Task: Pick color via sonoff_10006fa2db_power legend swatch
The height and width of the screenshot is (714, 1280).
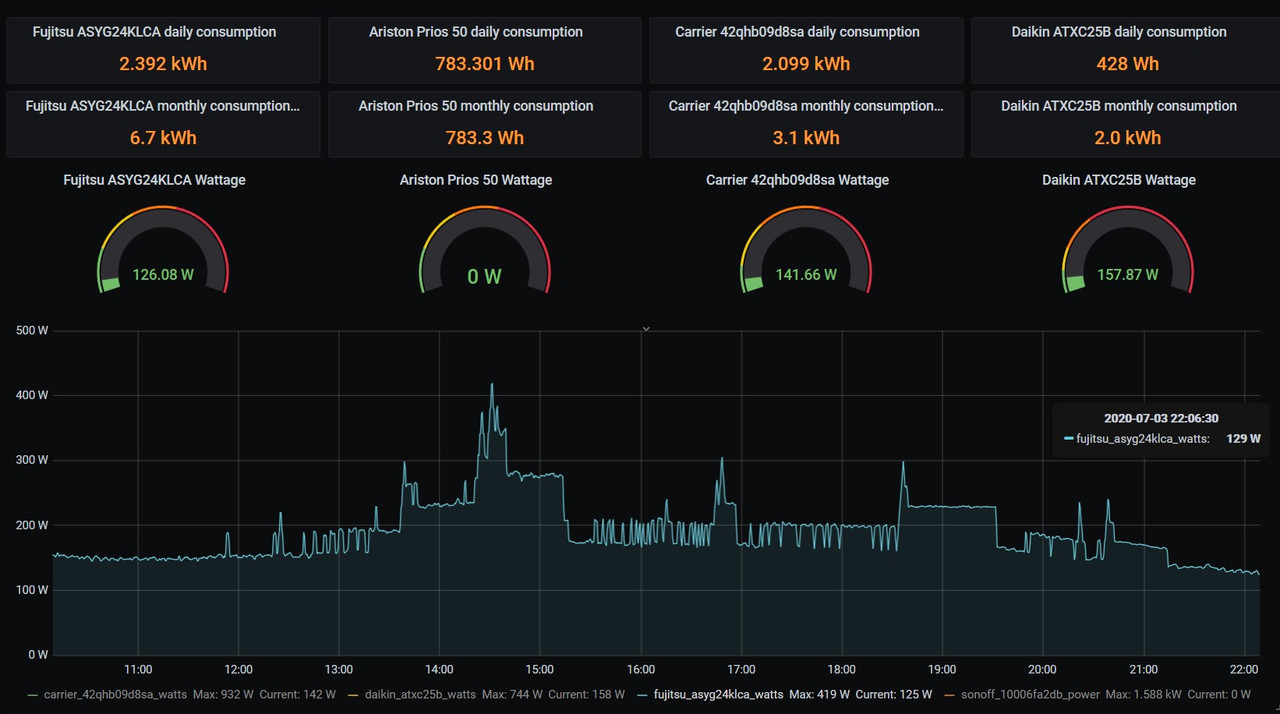Action: [950, 694]
